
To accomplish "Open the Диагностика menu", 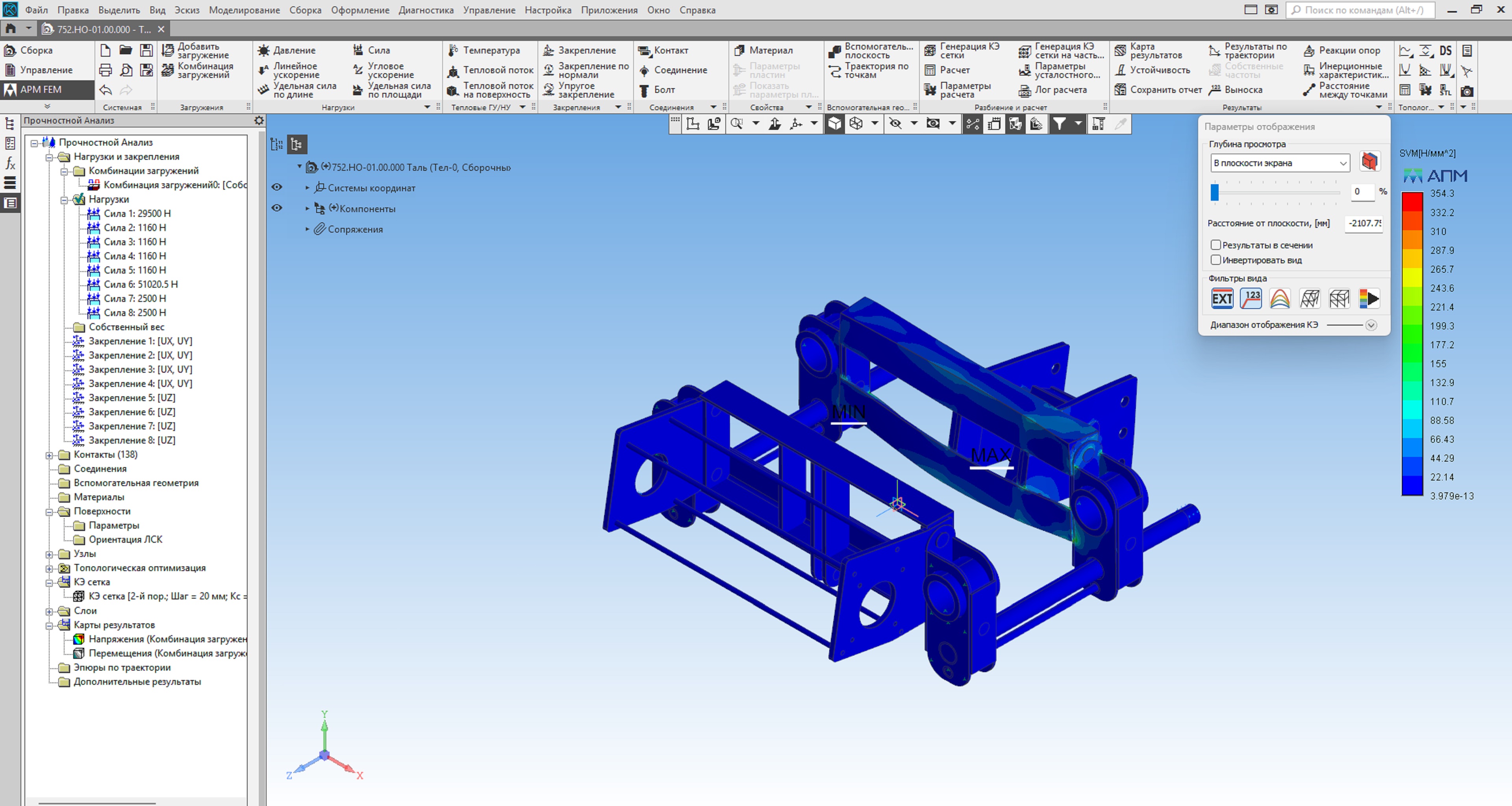I will coord(426,10).
